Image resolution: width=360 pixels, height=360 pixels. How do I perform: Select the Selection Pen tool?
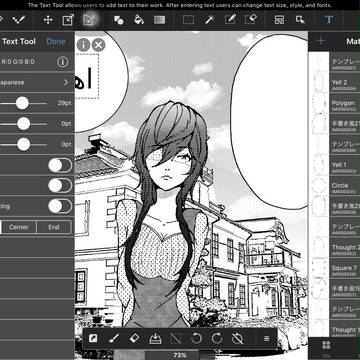point(230,20)
